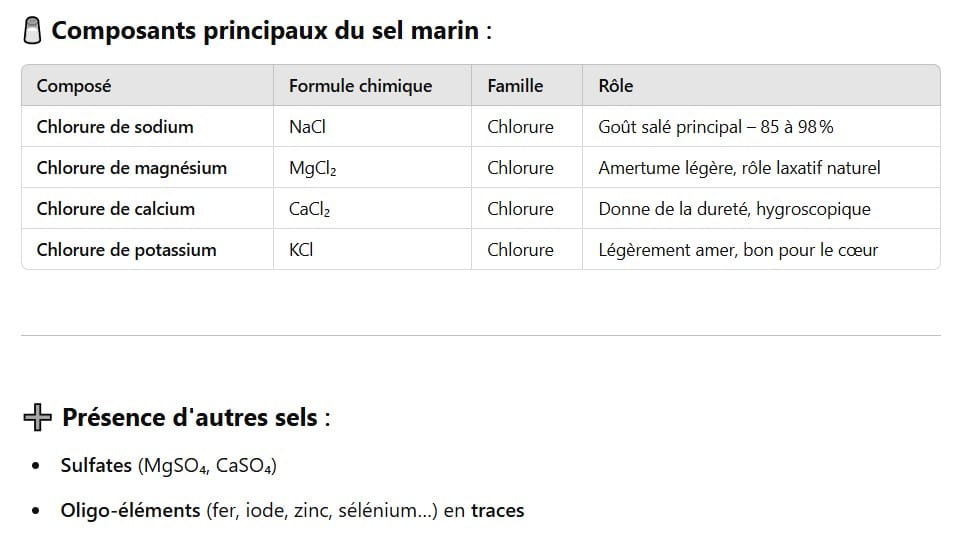The width and height of the screenshot is (965, 537).
Task: Select the "Formule chimique" column header
Action: [360, 86]
